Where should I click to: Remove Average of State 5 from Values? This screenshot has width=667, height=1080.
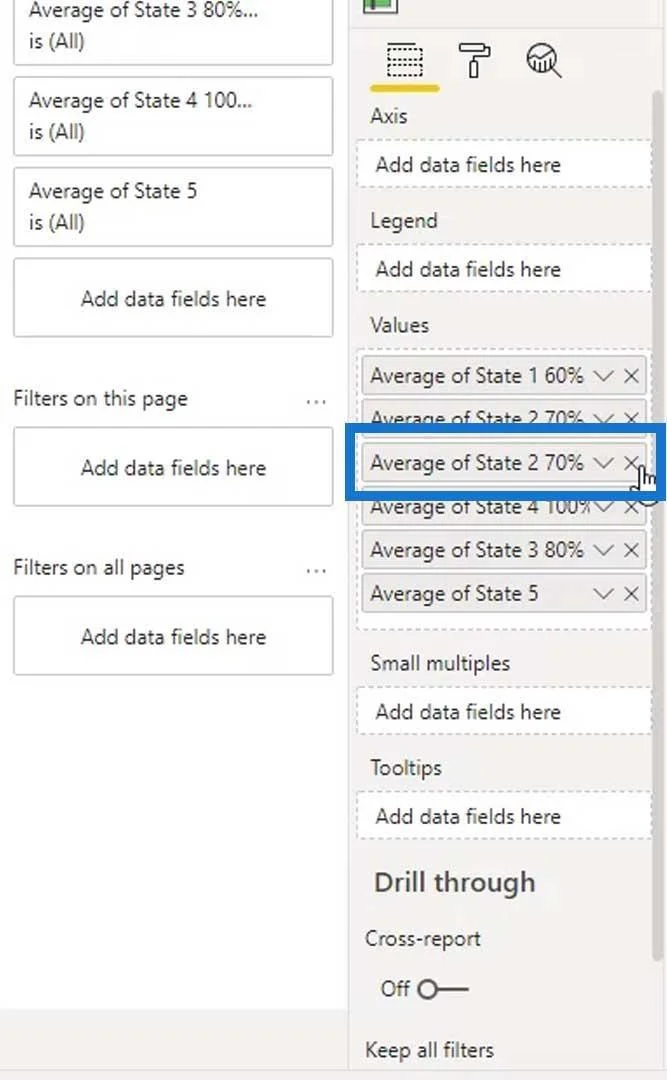631,594
